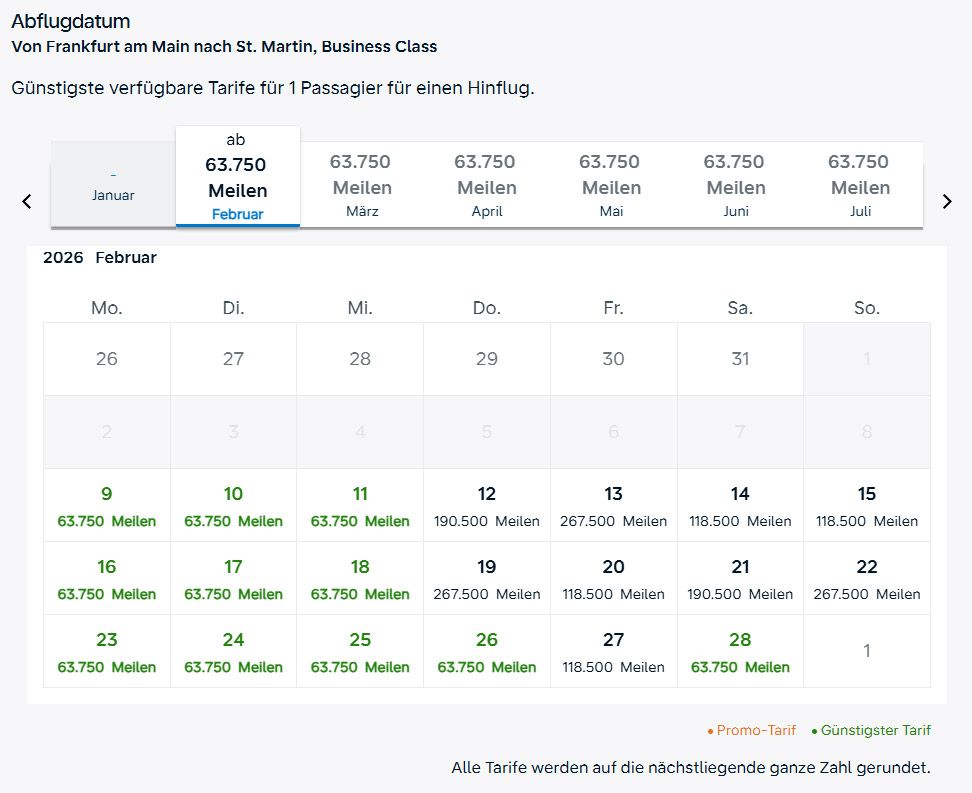Pick February 12 at 190.500 Meilen
The width and height of the screenshot is (972, 793).
tap(487, 506)
